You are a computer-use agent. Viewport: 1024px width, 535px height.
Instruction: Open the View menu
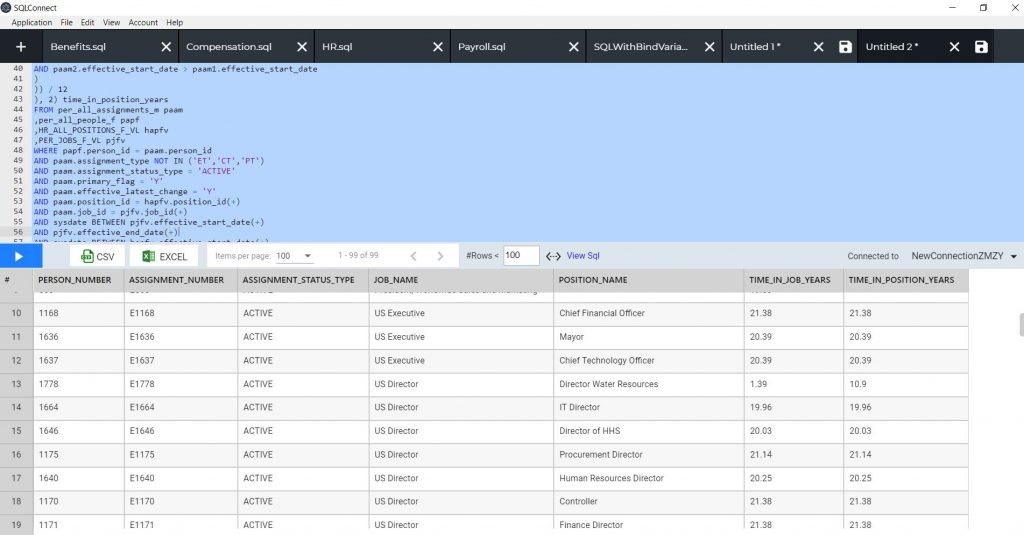coord(111,22)
